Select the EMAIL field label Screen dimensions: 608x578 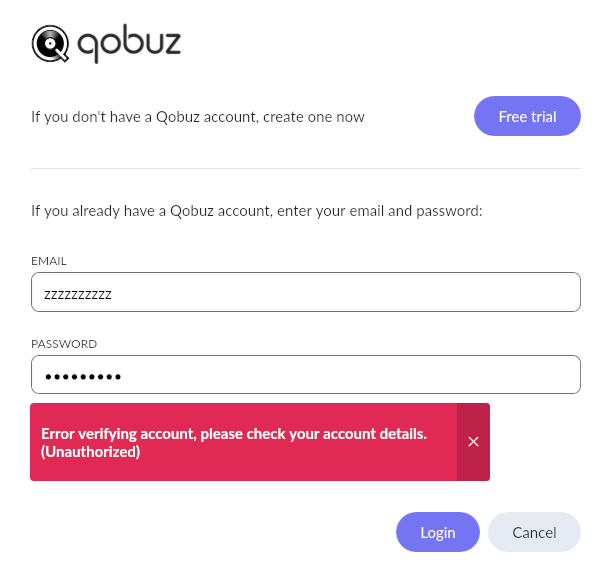coord(49,261)
